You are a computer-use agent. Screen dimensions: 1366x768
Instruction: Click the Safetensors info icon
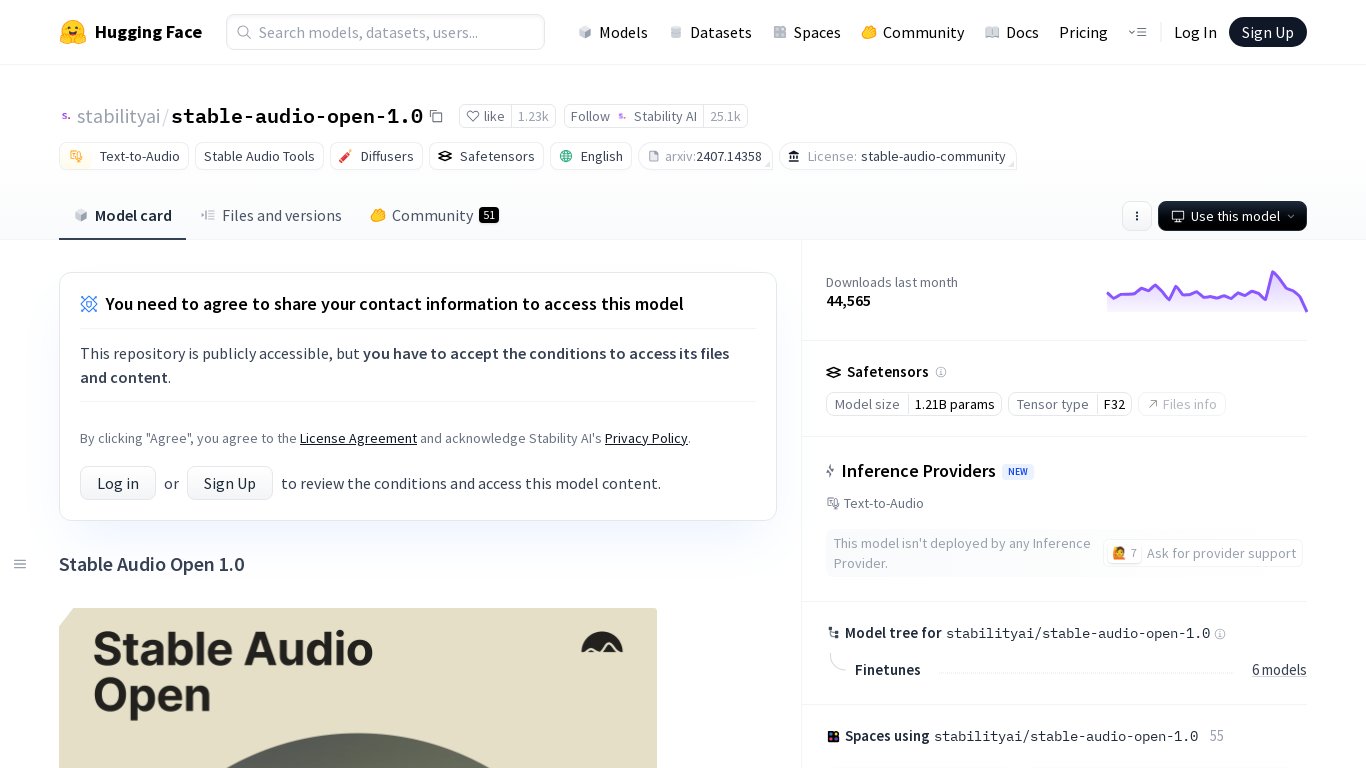[x=940, y=372]
